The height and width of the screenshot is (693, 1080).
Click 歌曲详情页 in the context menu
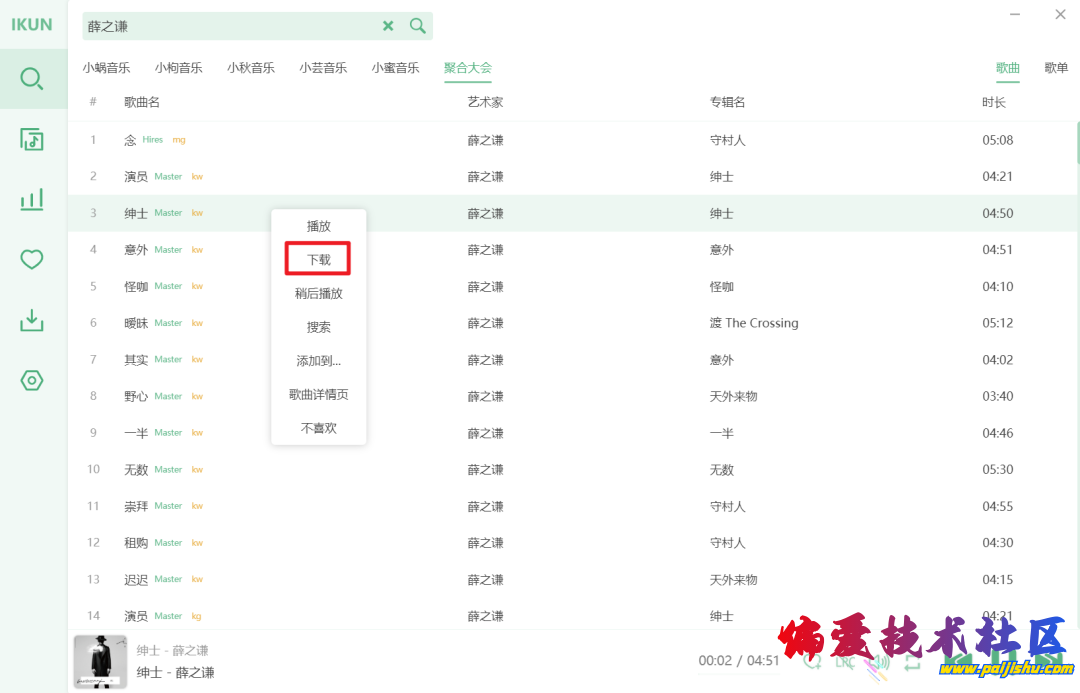pos(318,395)
